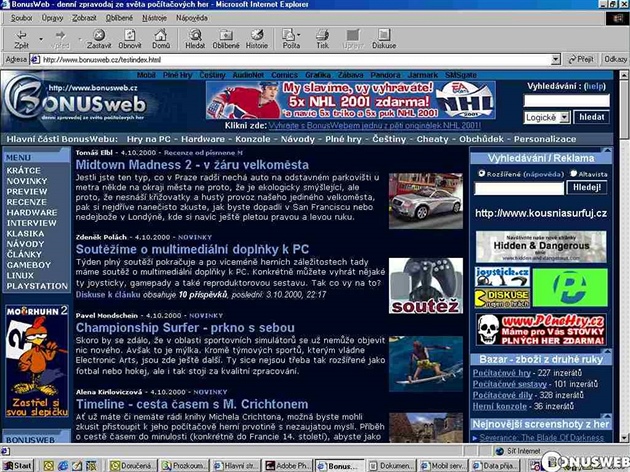Viewport: 630px width, 472px height.
Task: Expand the address bar dropdown arrow
Action: coord(556,59)
